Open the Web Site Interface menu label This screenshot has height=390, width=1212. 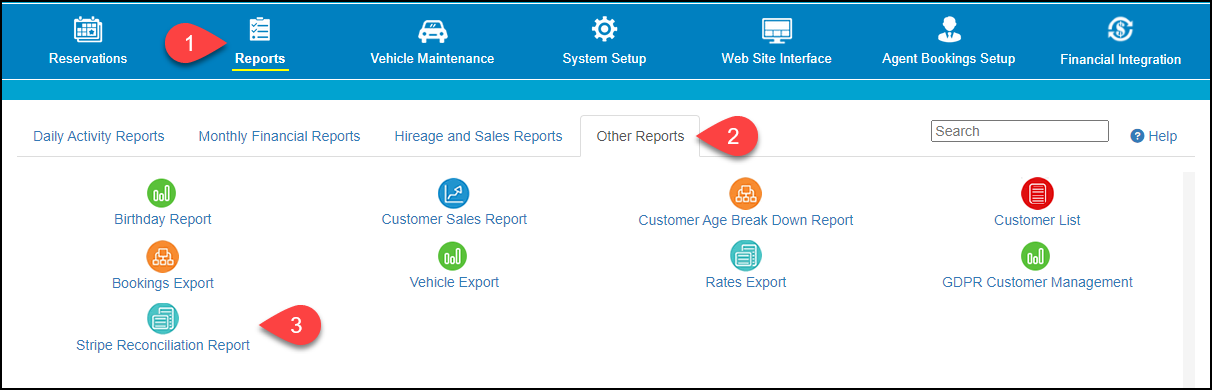[776, 59]
